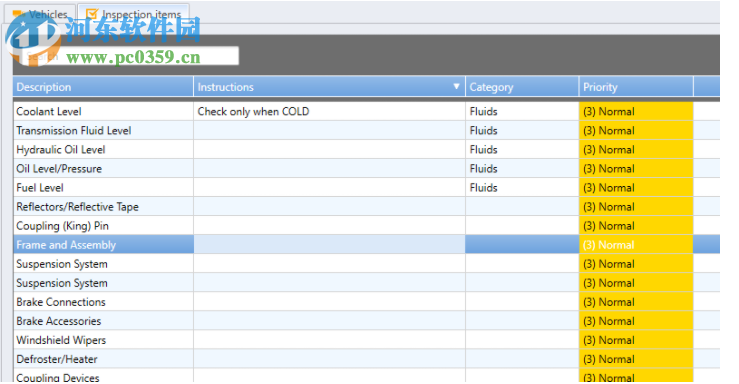Click the priority cell for Brake Connections
Screen dimensions: 739x384
click(636, 302)
